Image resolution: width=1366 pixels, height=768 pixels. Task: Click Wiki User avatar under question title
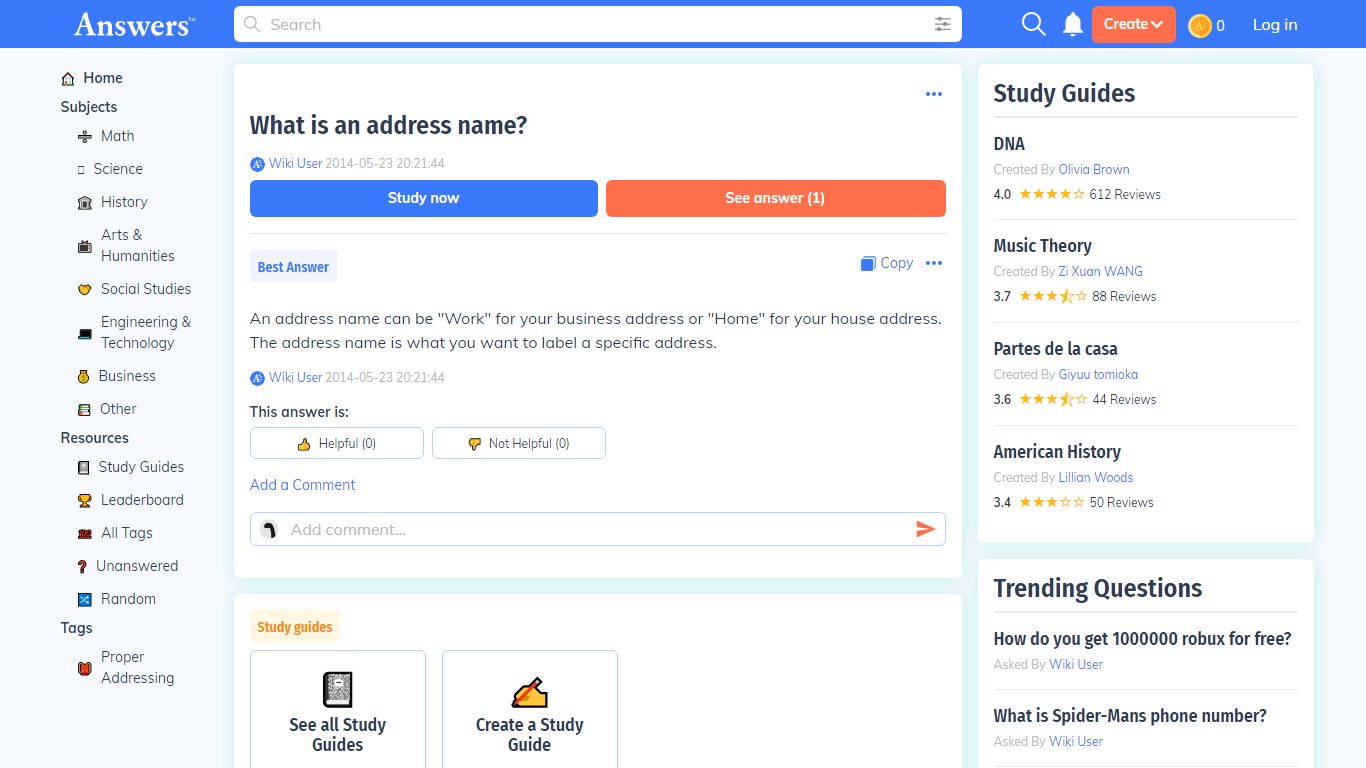[257, 164]
